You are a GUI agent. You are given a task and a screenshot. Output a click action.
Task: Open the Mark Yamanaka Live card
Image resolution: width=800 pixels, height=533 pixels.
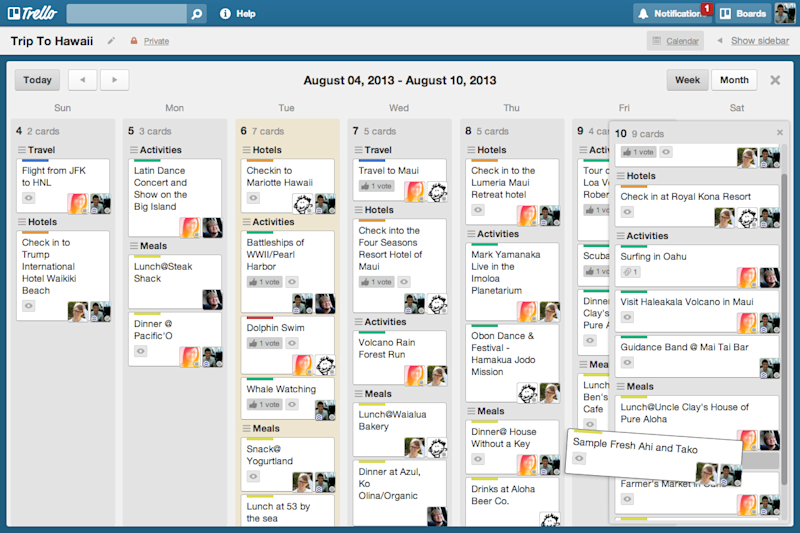(512, 281)
